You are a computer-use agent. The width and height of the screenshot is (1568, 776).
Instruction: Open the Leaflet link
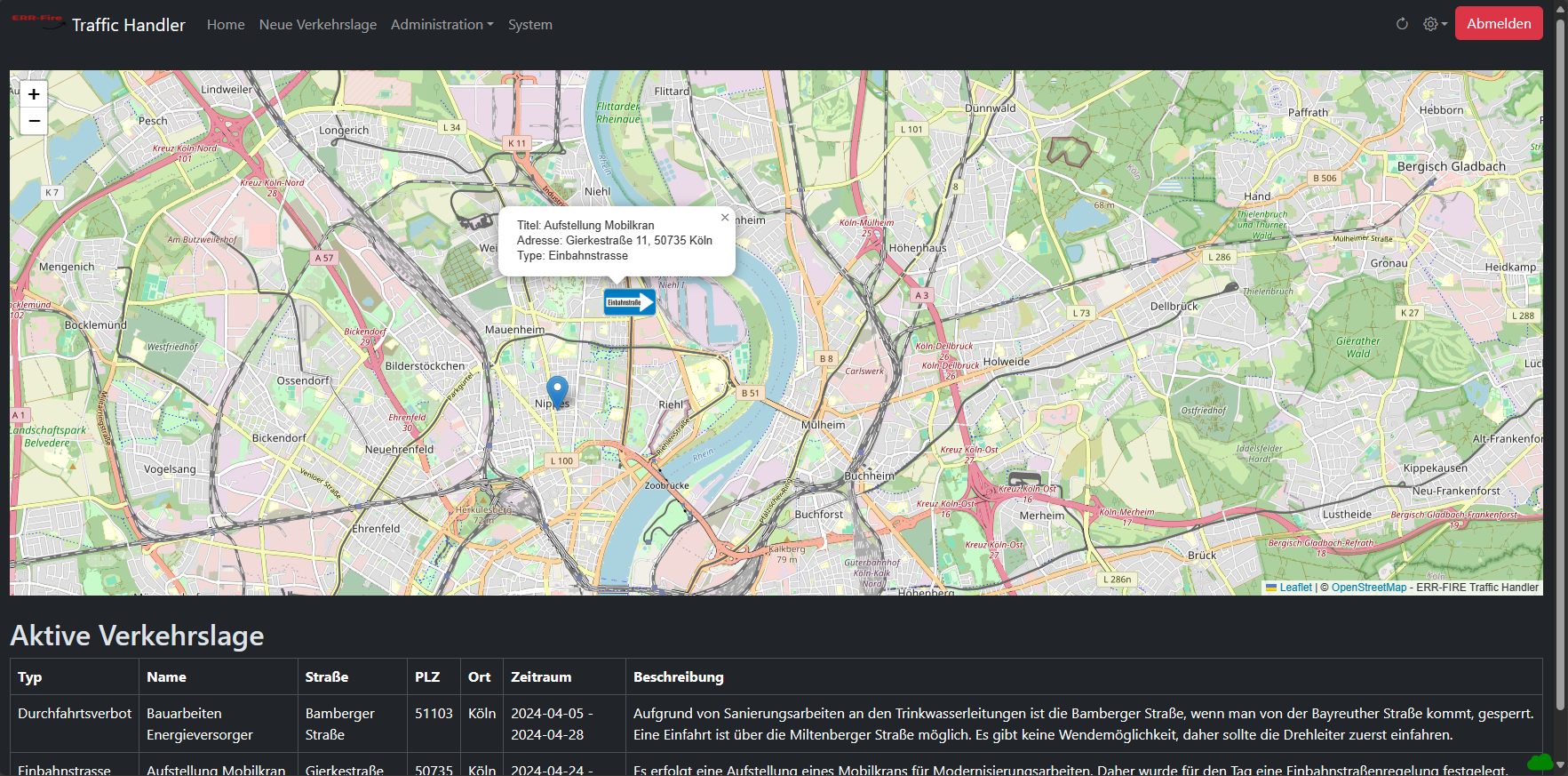pyautogui.click(x=1294, y=588)
